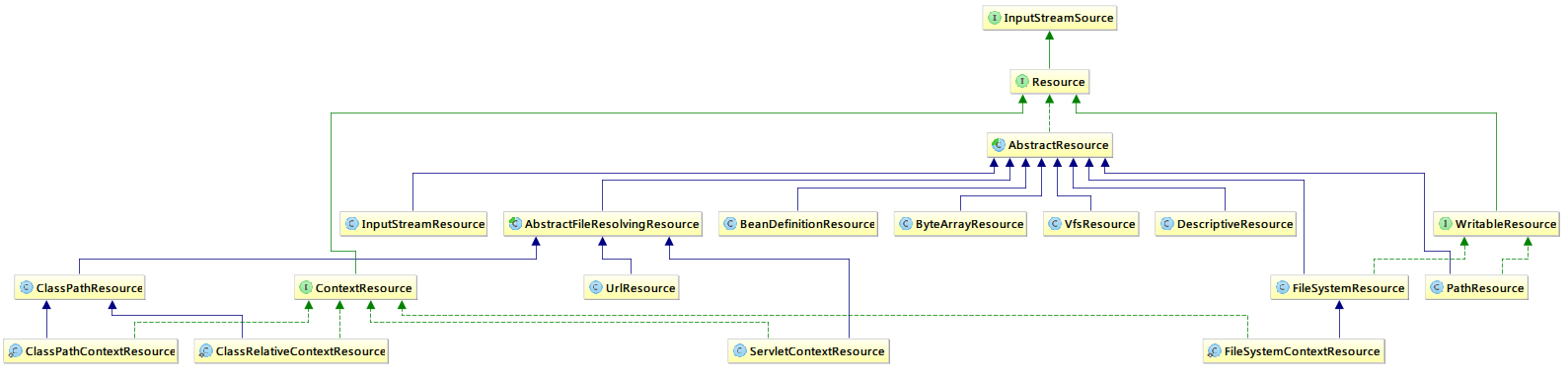Select the AbstractFileResolvingResource label
The height and width of the screenshot is (378, 1568).
[611, 224]
